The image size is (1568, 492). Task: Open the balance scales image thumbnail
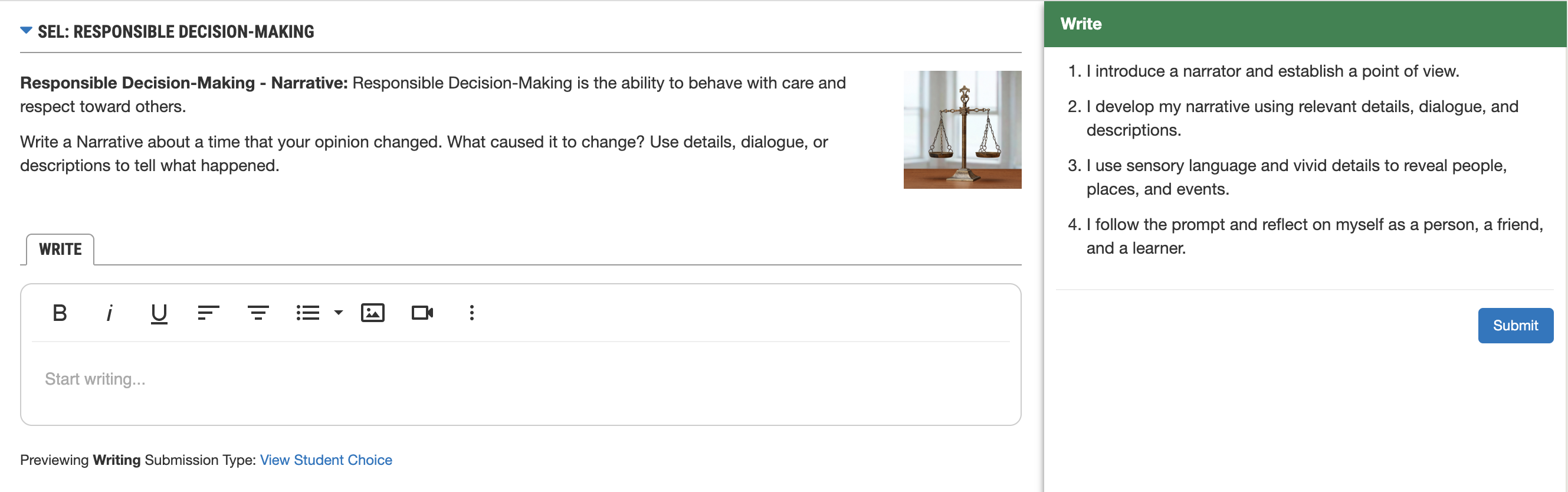click(962, 130)
